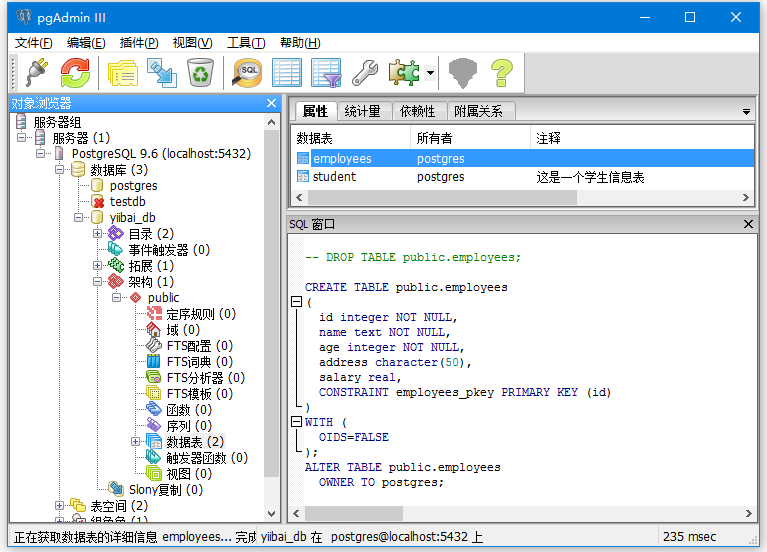Refresh the selected object
The image size is (767, 552).
pyautogui.click(x=75, y=73)
